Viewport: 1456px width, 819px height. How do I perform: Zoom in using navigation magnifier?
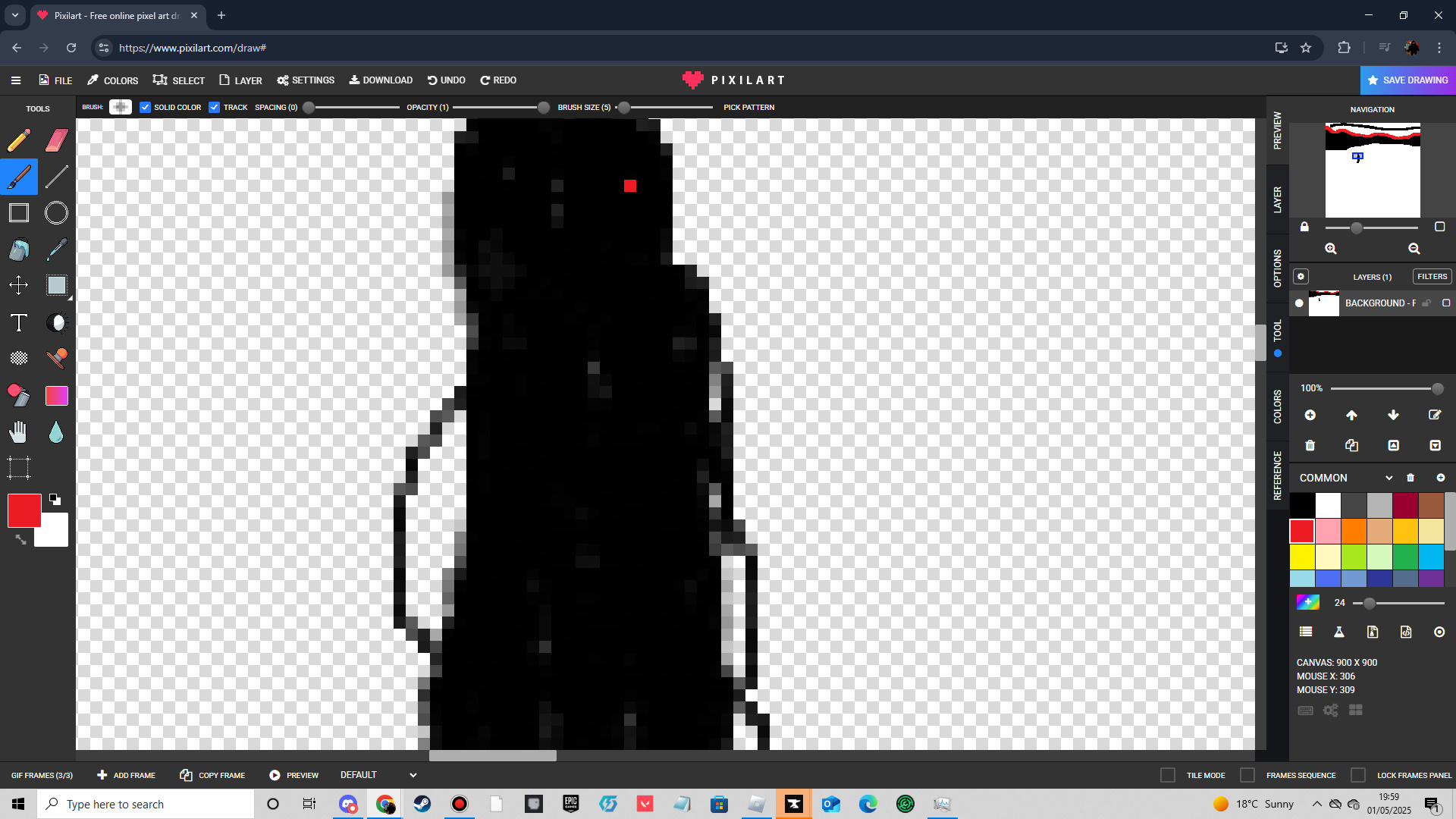(1331, 249)
